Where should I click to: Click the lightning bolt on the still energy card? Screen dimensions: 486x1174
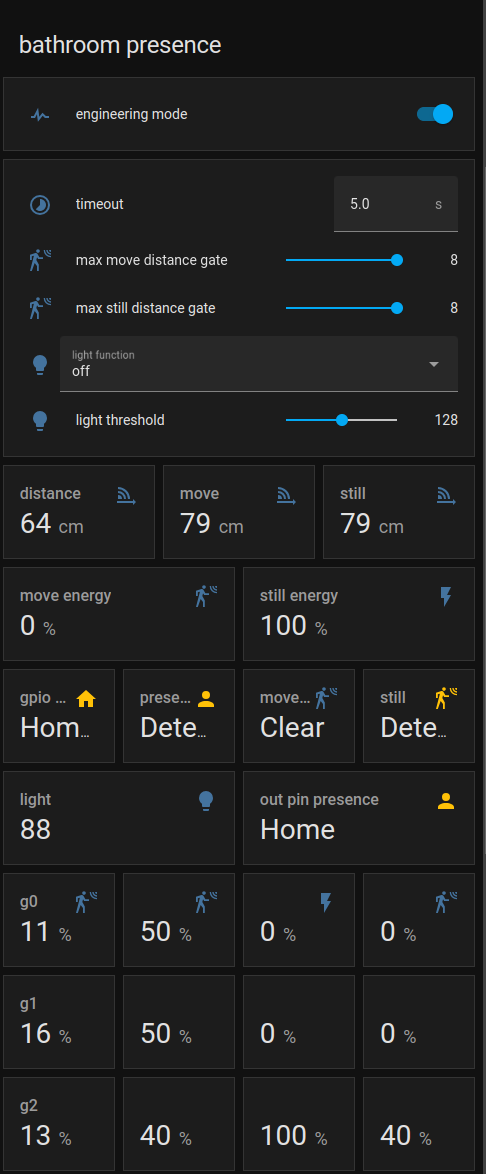446,596
